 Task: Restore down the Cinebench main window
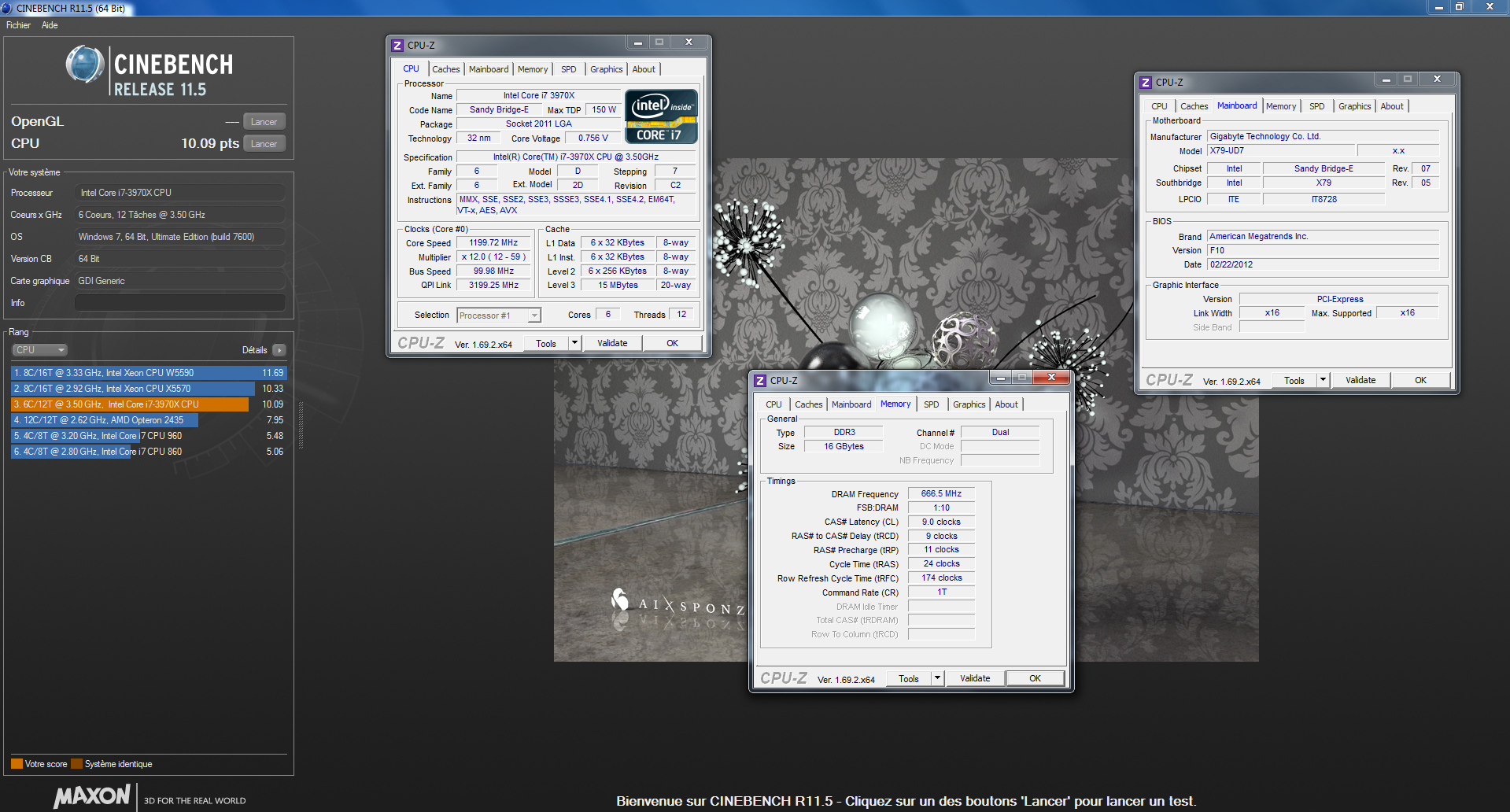(1459, 7)
